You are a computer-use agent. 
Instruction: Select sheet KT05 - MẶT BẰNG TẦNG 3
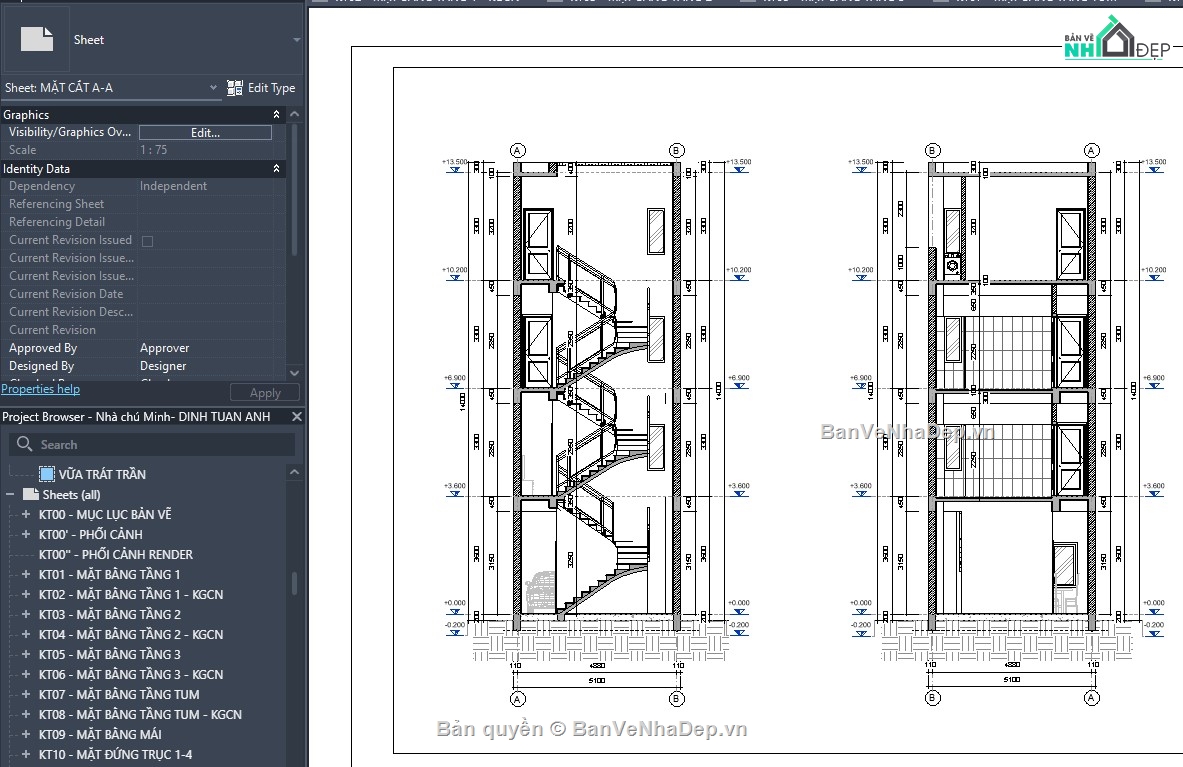[109, 655]
